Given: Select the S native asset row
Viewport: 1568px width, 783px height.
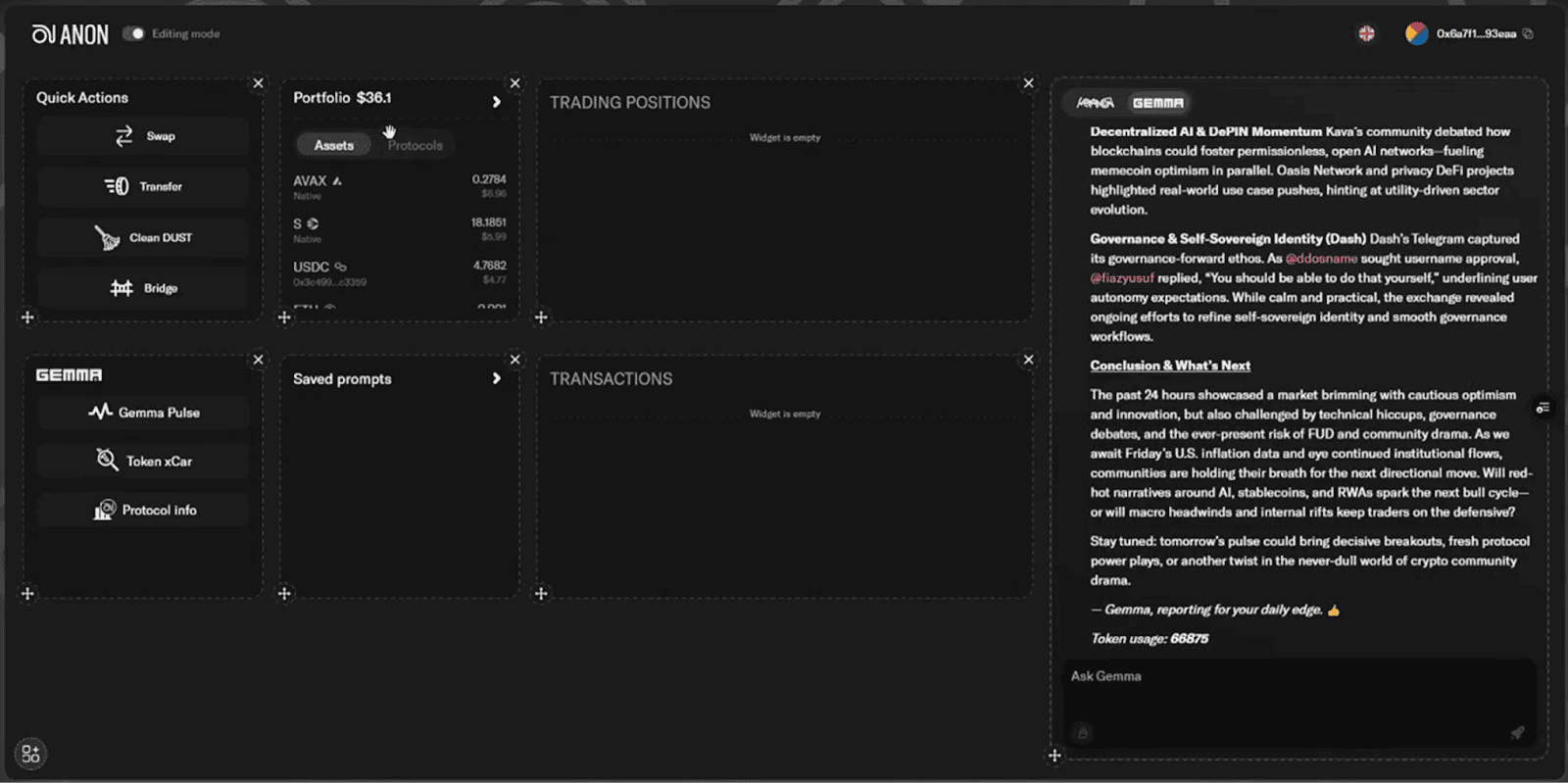Looking at the screenshot, I should (x=400, y=229).
